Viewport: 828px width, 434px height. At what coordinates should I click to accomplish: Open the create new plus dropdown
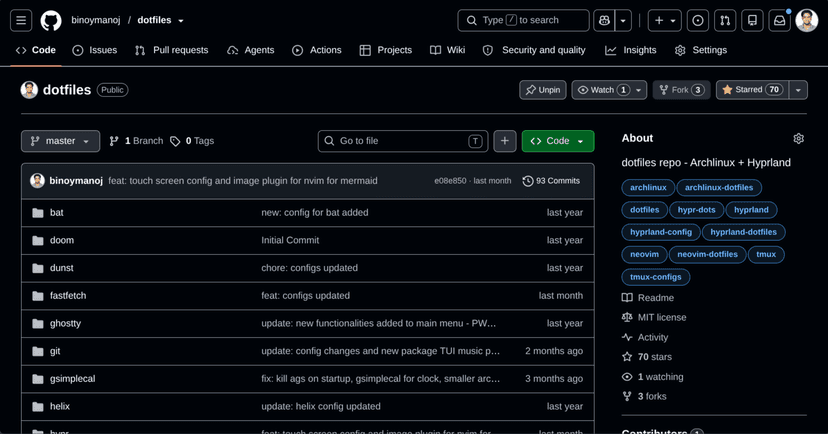pos(664,21)
